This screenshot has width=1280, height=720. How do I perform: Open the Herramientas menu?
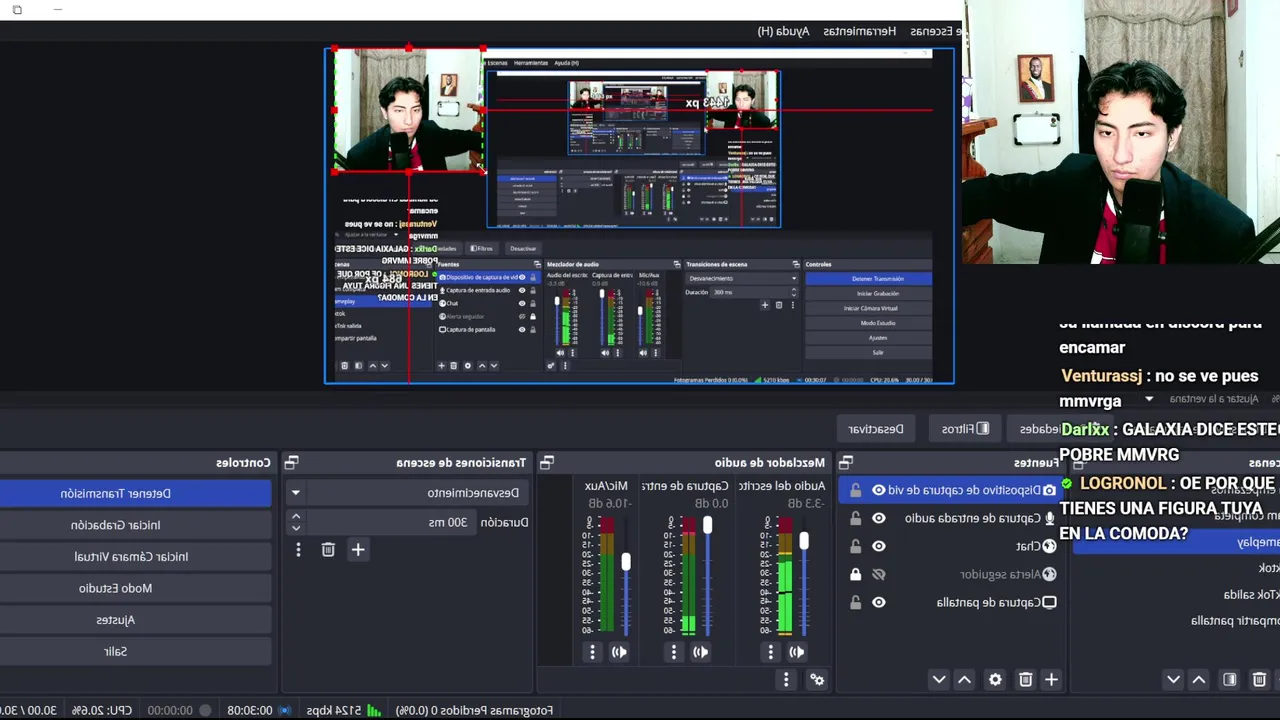click(x=860, y=31)
